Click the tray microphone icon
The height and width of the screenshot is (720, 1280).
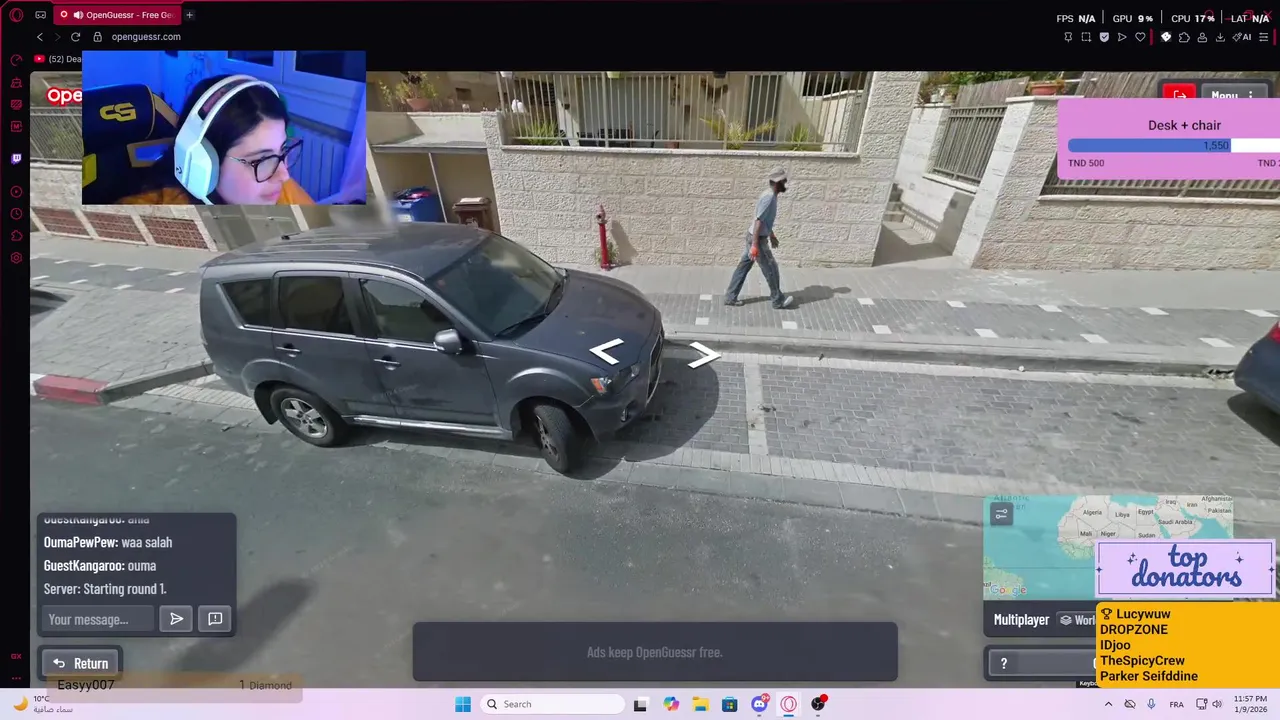[1152, 704]
